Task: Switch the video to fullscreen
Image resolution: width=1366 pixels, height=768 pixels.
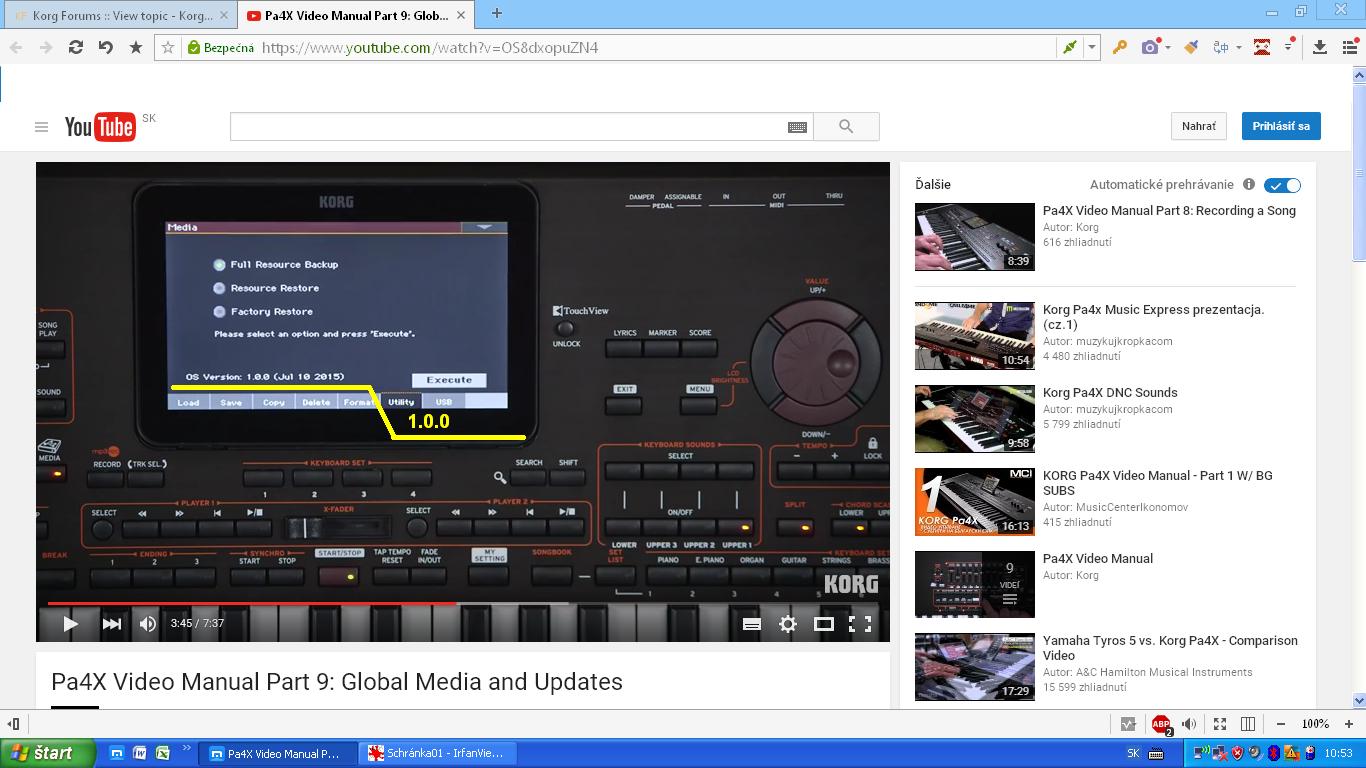Action: point(860,624)
